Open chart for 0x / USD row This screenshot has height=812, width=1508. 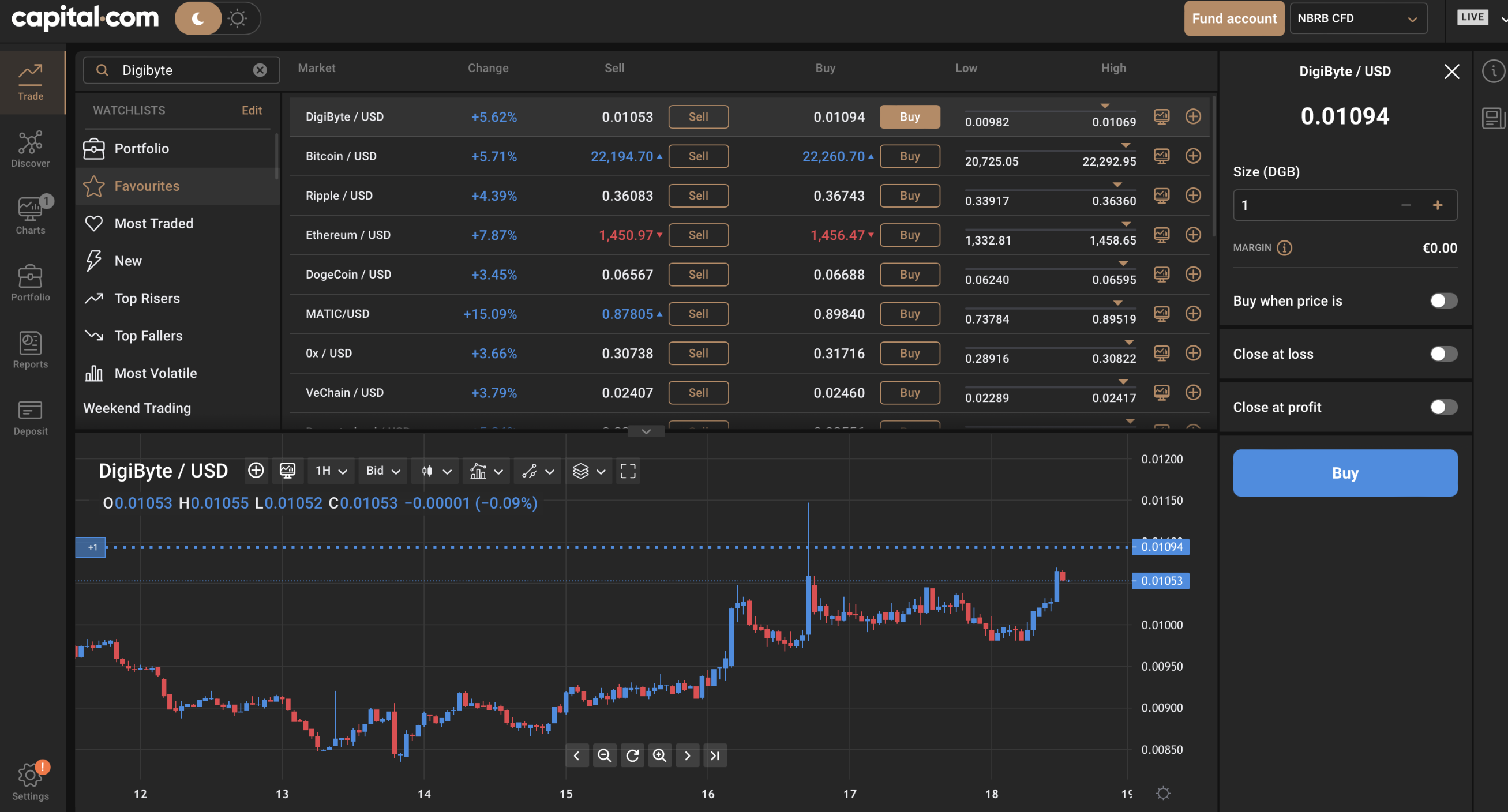coord(1161,353)
